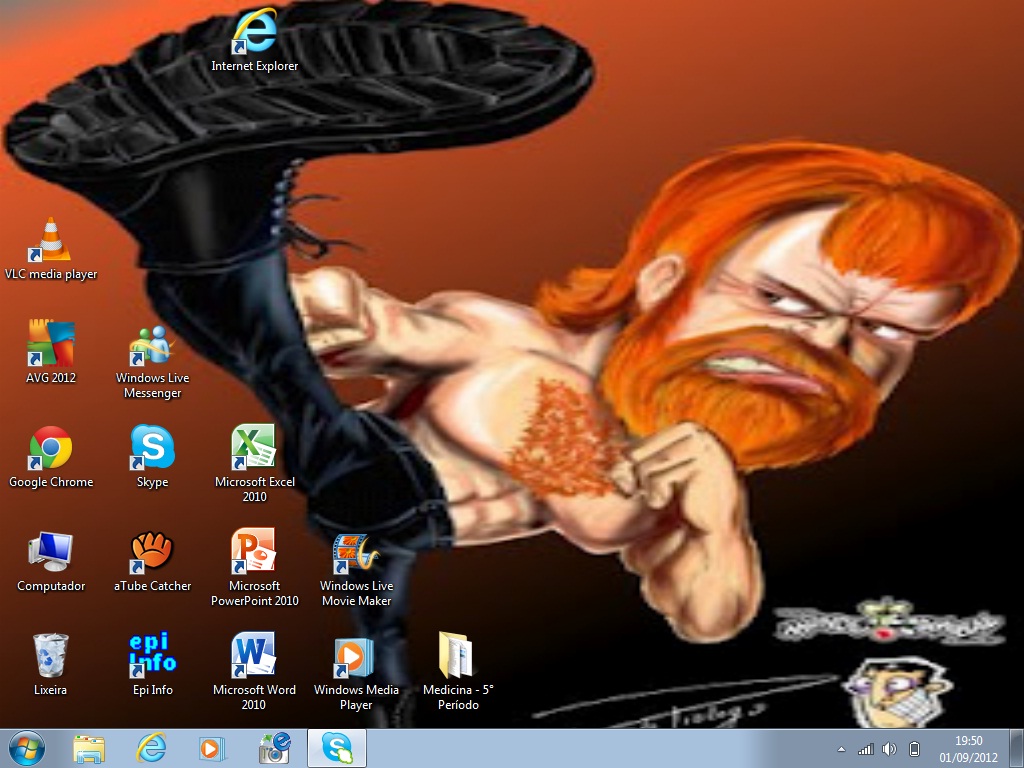
Task: Select the Computador desktop icon
Action: [51, 562]
